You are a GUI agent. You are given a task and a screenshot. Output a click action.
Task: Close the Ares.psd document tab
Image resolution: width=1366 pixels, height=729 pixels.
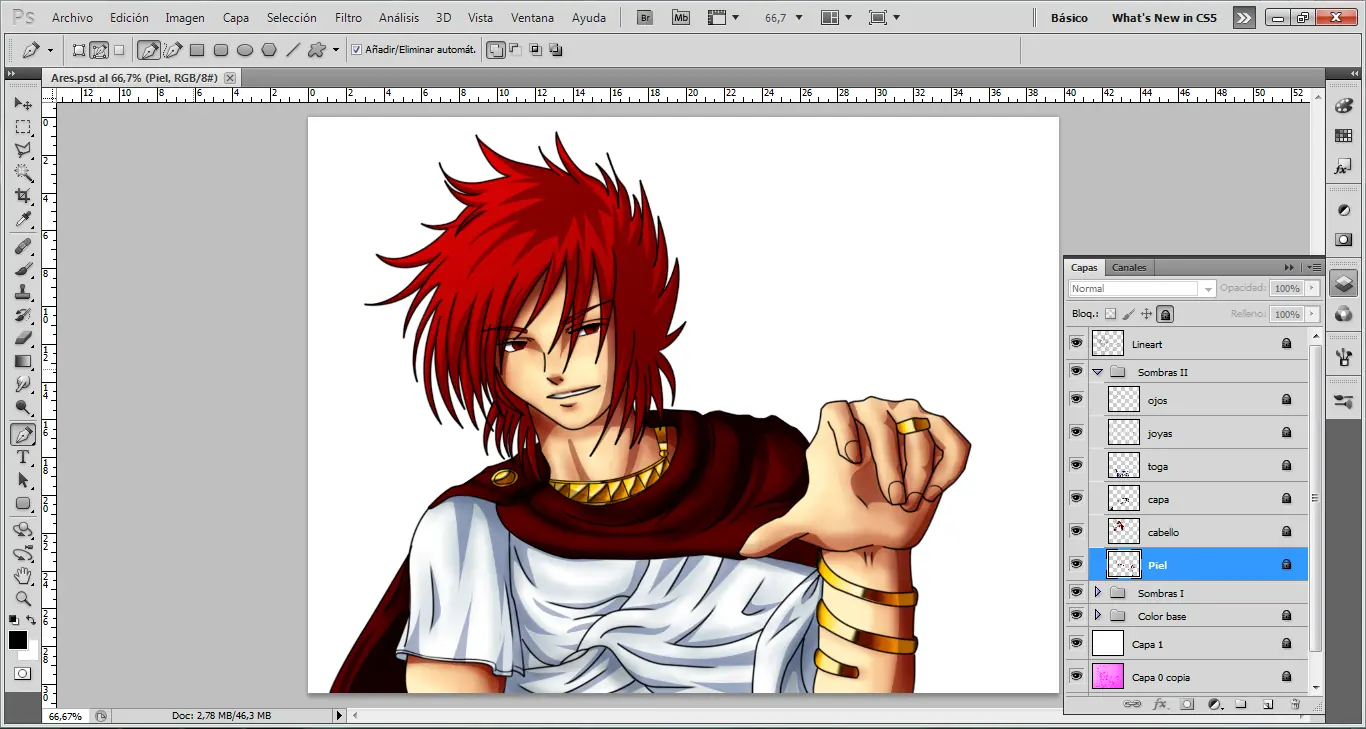[230, 77]
